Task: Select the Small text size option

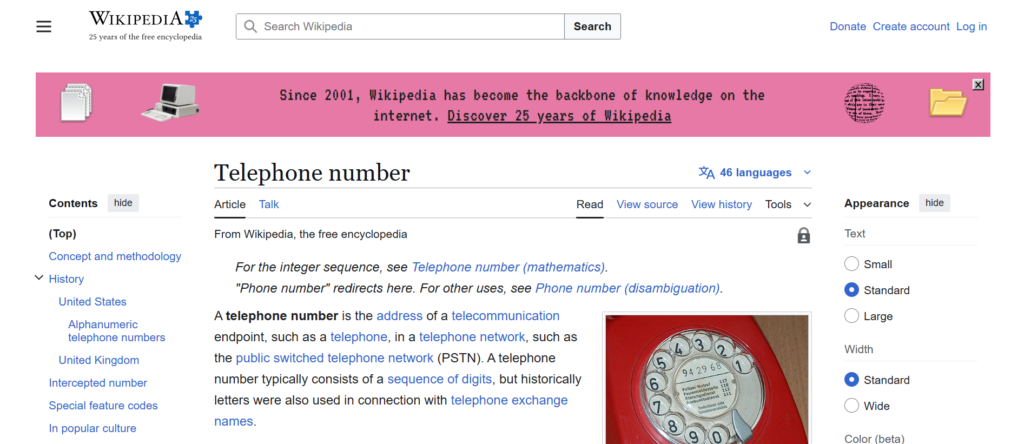Action: 852,264
